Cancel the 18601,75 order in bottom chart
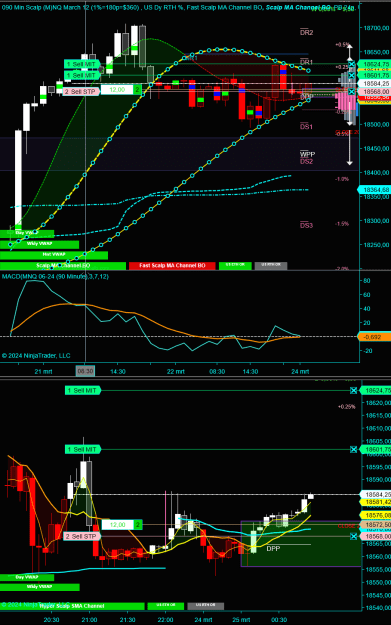The image size is (391, 625). tap(354, 450)
